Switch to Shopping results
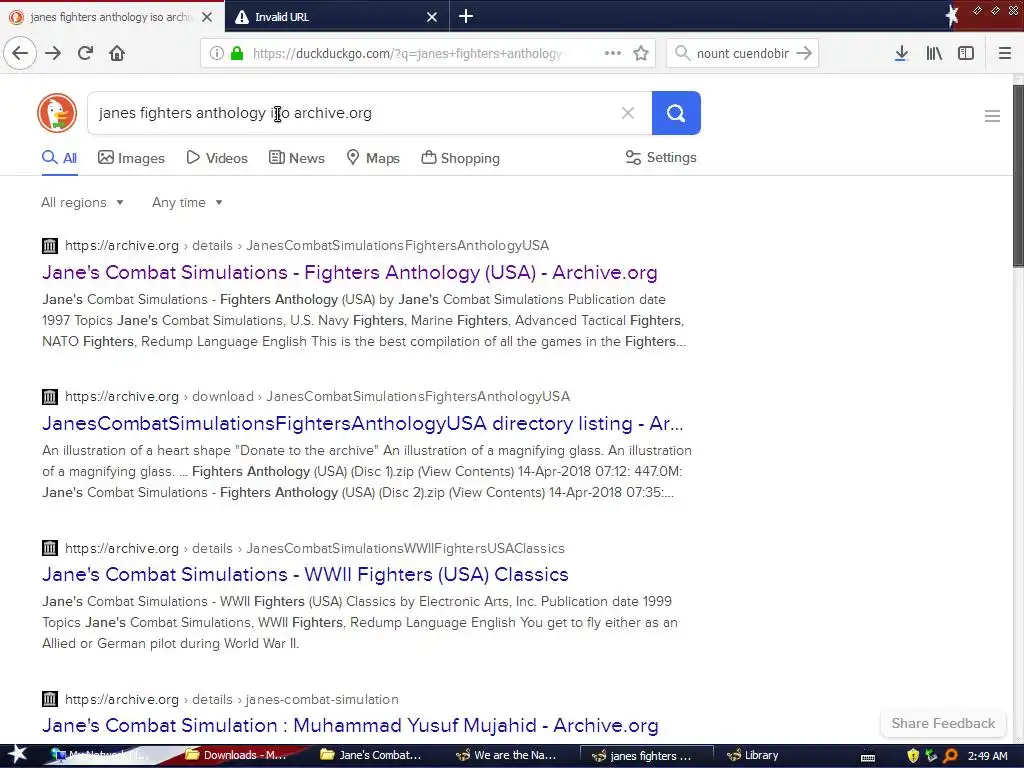The width and height of the screenshot is (1024, 768). (460, 158)
